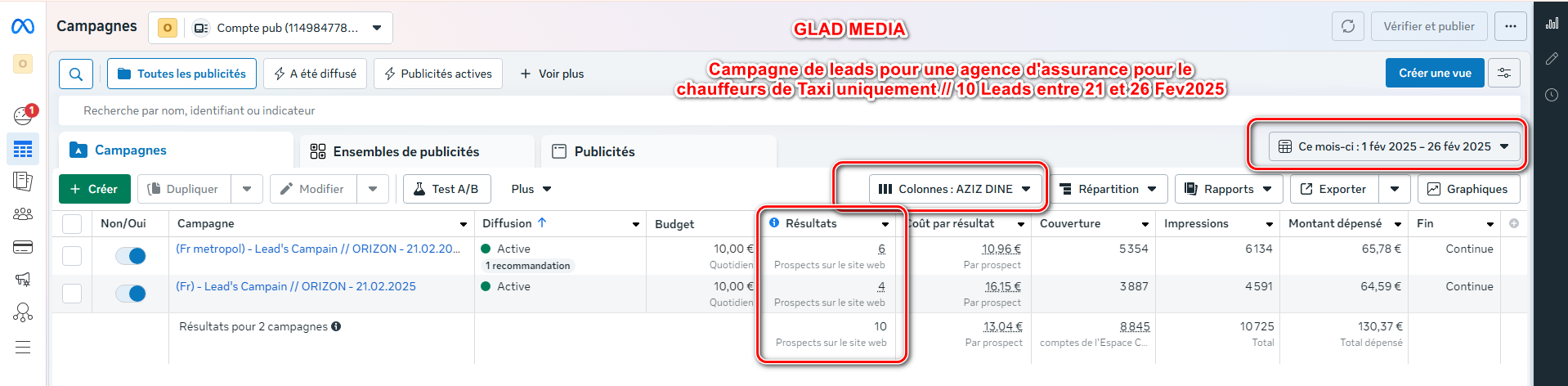Switch to the Publicités tab
The image size is (1568, 386).
604,151
